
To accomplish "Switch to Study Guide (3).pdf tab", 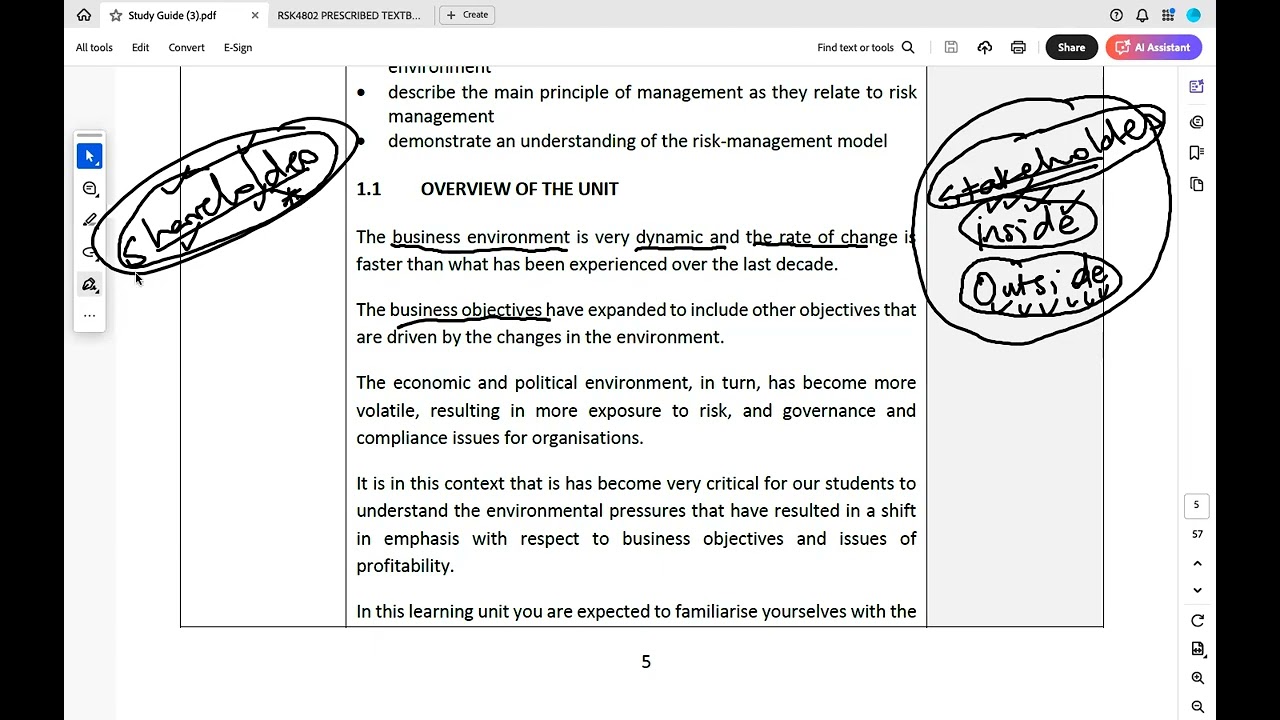I will (x=172, y=15).
